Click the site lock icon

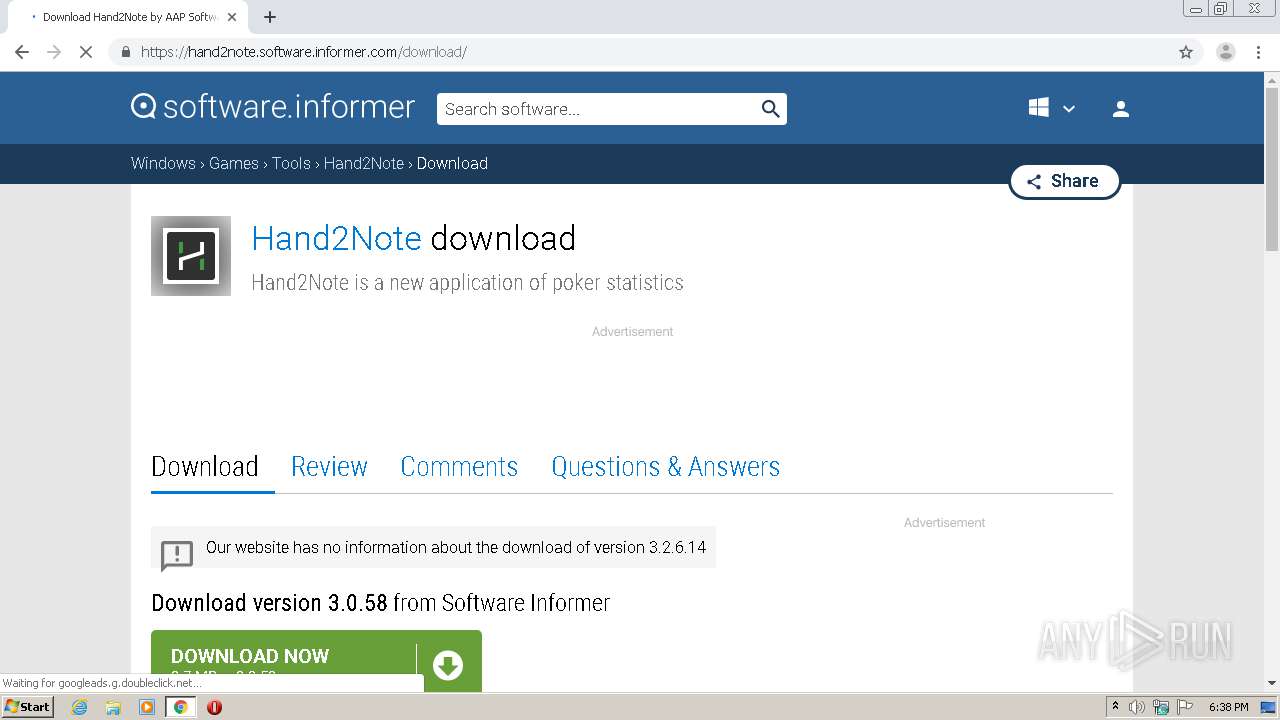click(125, 52)
